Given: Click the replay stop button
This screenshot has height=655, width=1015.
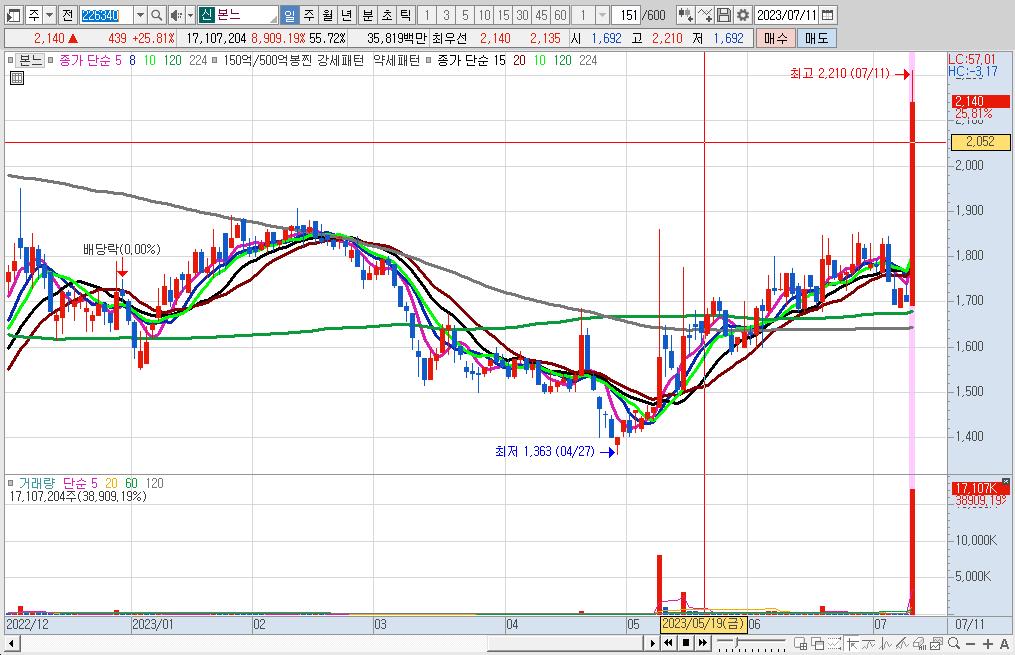Looking at the screenshot, I should tap(686, 643).
